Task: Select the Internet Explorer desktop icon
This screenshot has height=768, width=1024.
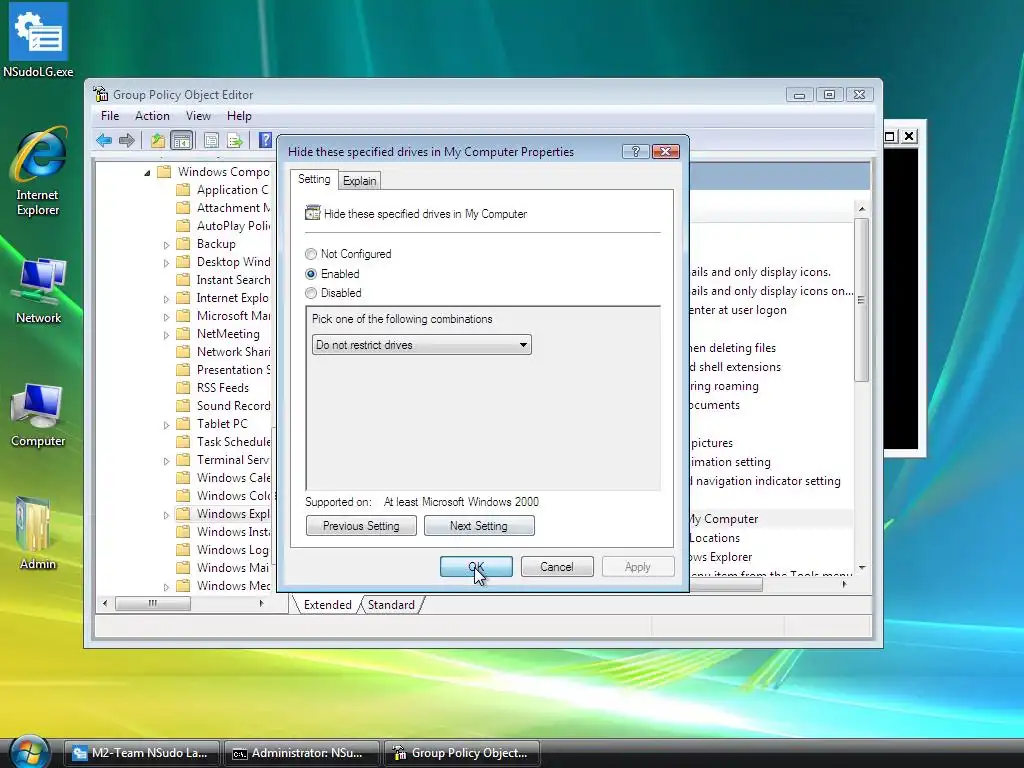Action: pyautogui.click(x=38, y=171)
